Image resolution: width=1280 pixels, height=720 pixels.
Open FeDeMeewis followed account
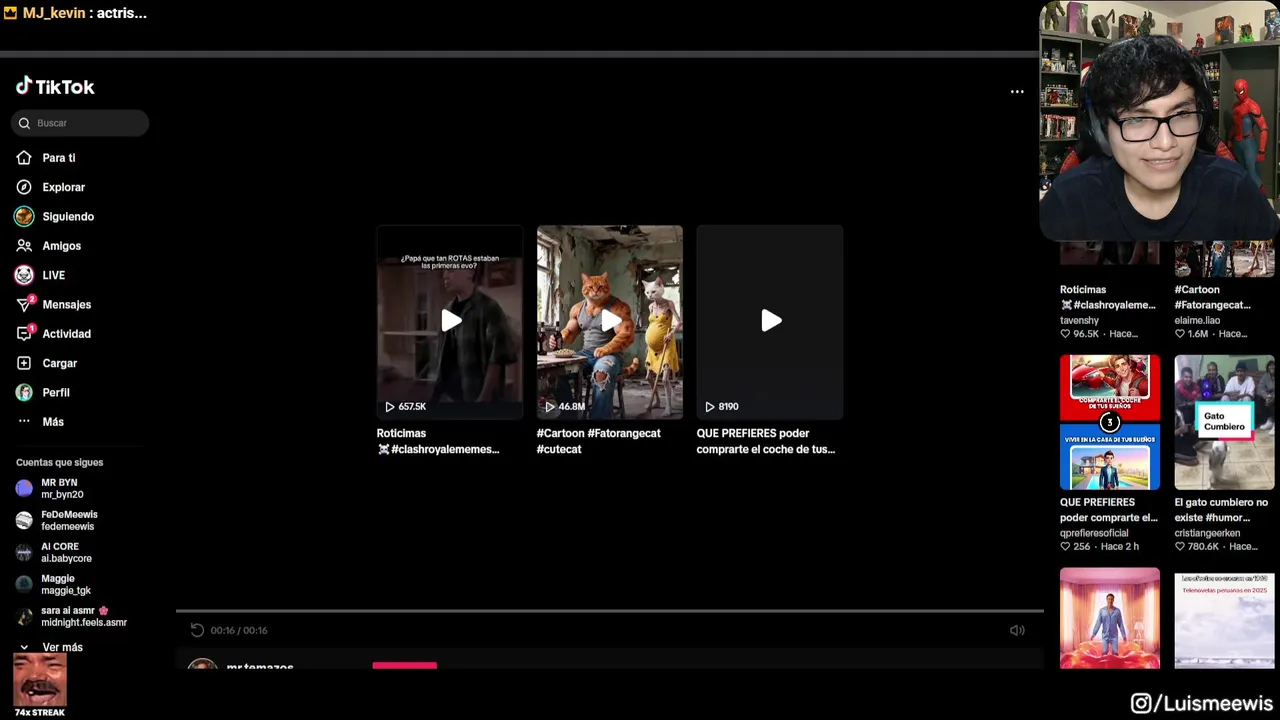[69, 520]
